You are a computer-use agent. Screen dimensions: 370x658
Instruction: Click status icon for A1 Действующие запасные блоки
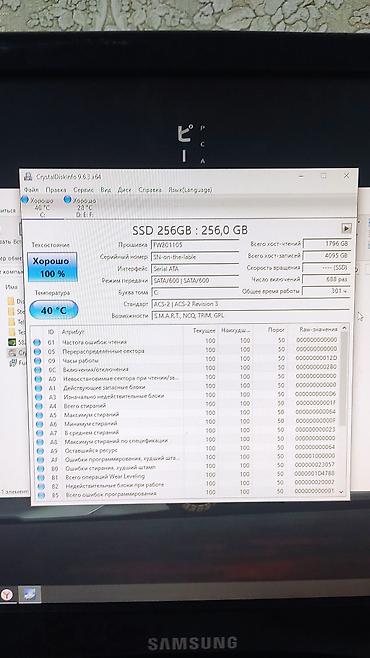(38, 388)
